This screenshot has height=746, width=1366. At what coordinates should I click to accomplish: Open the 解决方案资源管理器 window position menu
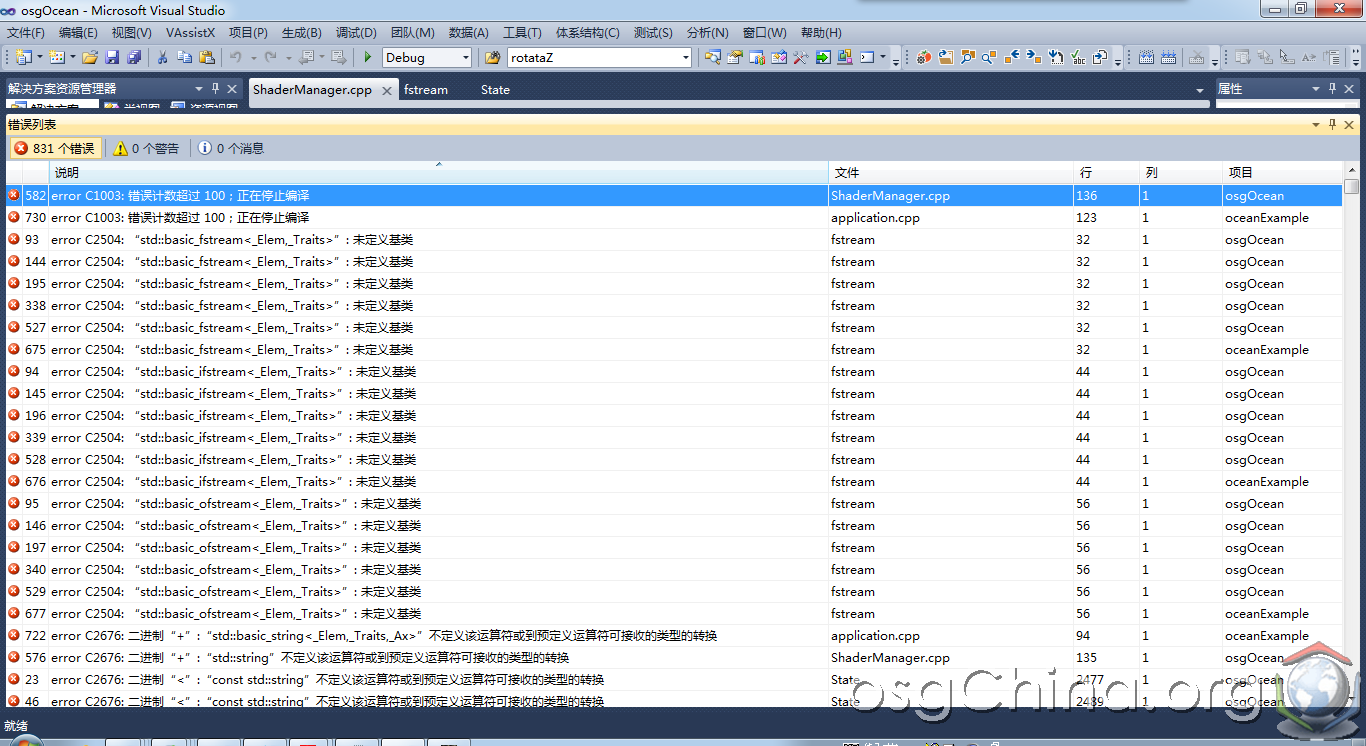pyautogui.click(x=199, y=89)
